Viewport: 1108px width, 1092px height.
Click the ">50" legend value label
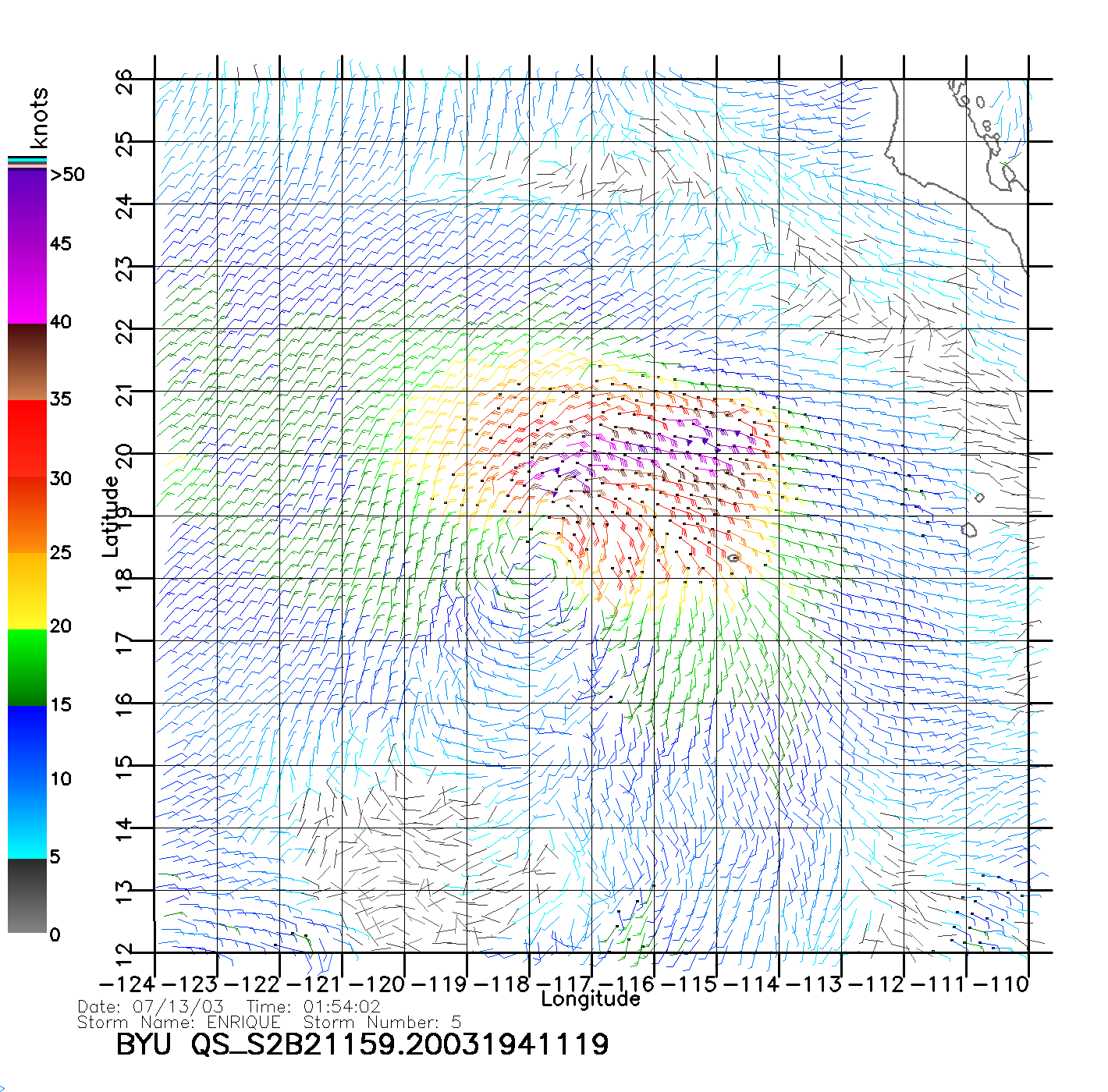click(x=67, y=175)
